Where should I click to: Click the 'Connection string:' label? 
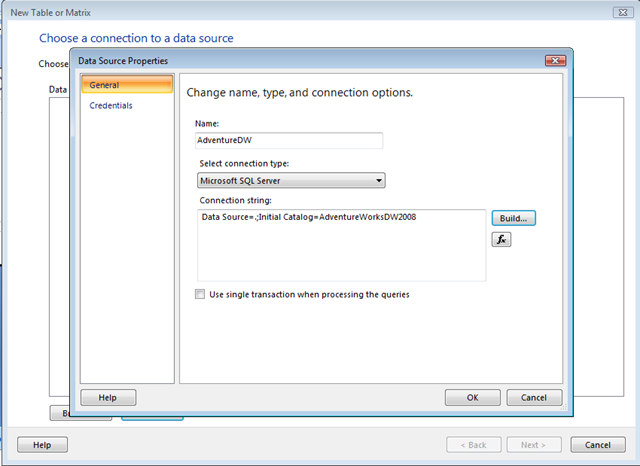click(236, 200)
